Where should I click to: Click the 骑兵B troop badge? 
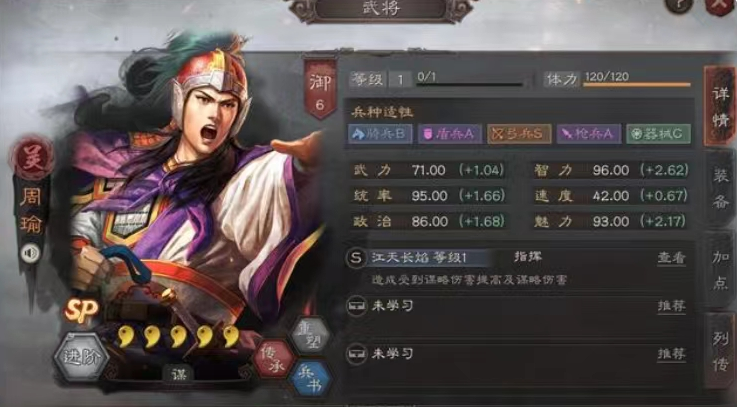[380, 134]
